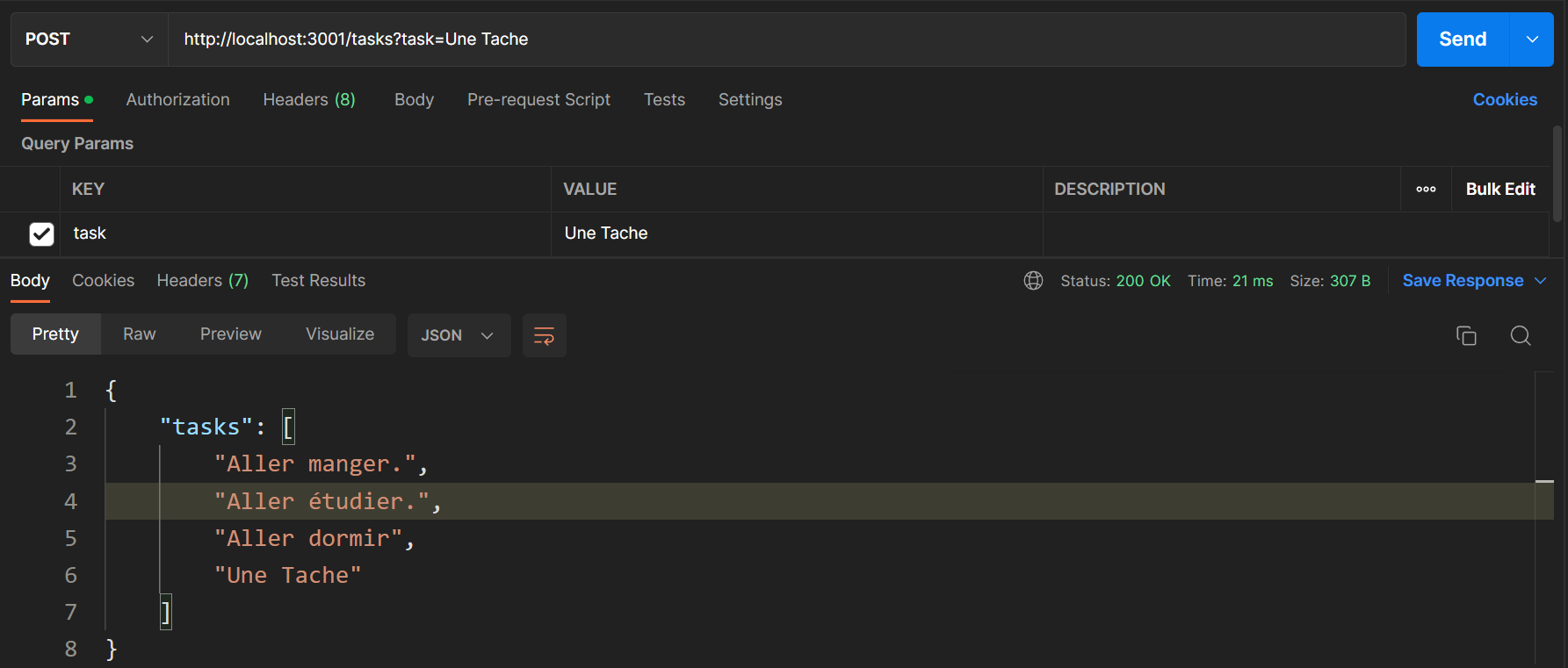Open the Pre-request Script tab
Screen dimensions: 1568x668
pyautogui.click(x=538, y=100)
